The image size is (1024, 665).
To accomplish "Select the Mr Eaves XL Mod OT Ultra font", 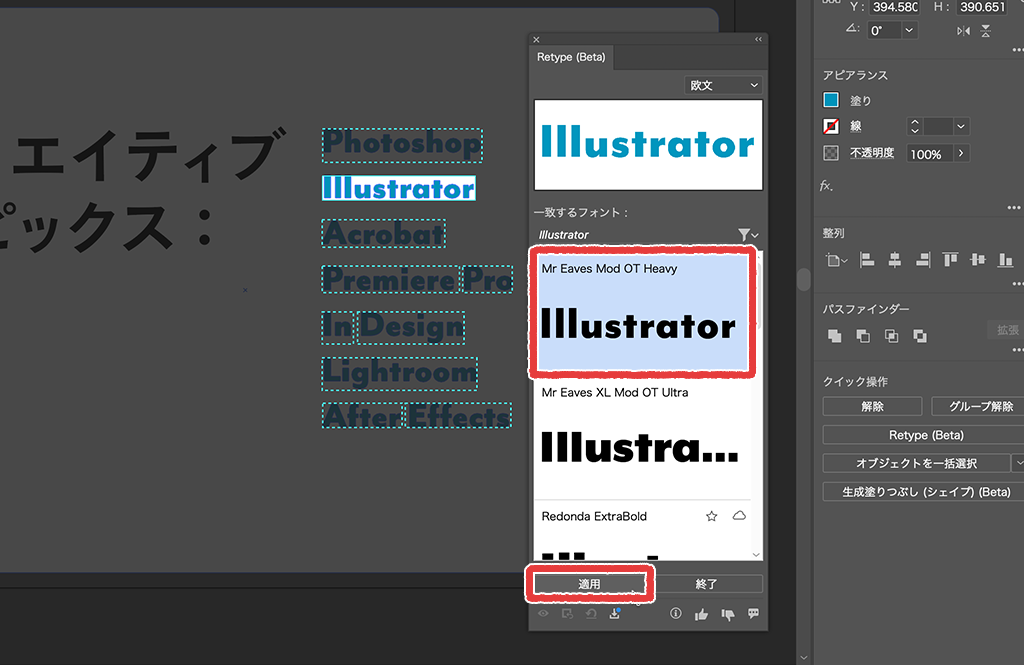I will [x=642, y=439].
